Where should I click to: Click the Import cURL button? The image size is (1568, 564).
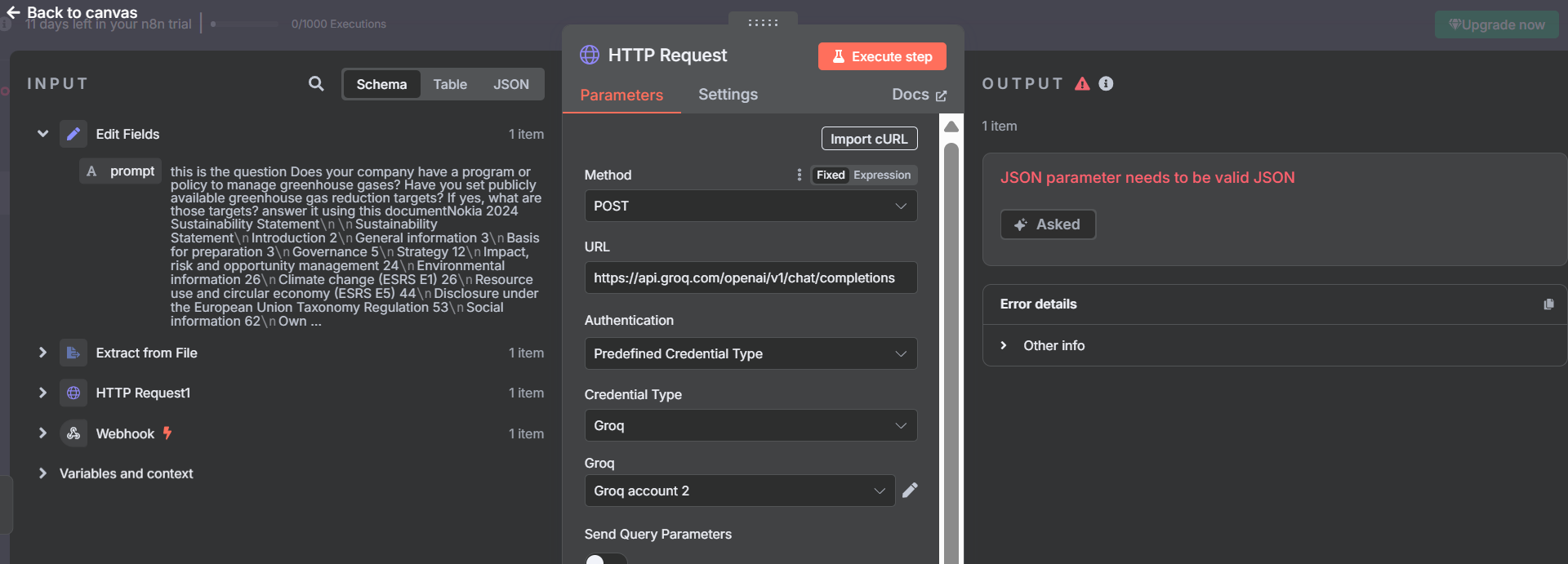[868, 139]
